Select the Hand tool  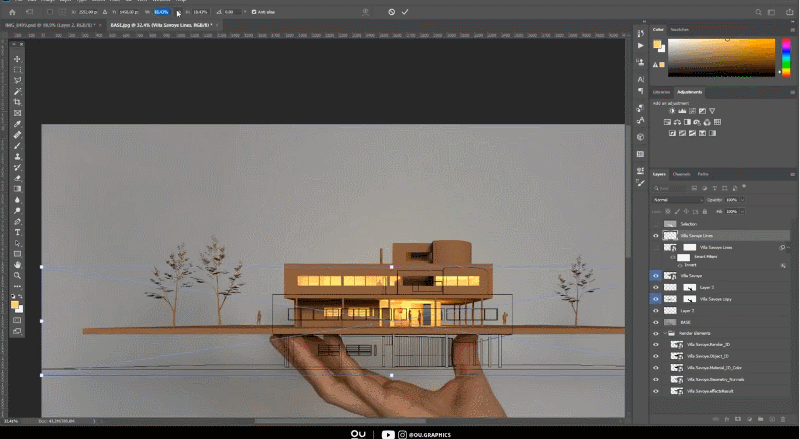18,264
